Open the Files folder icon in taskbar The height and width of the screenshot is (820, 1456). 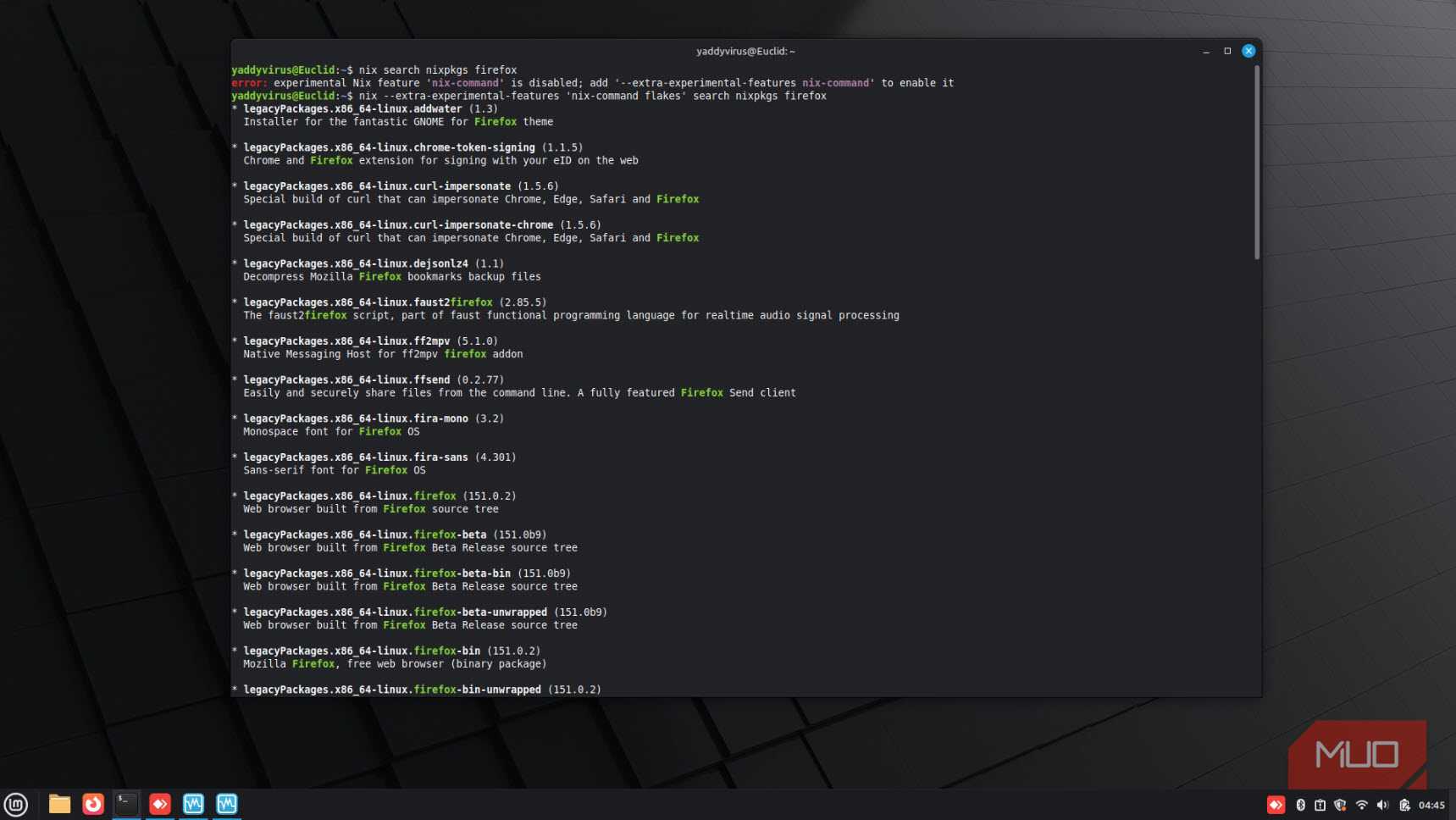(x=59, y=804)
